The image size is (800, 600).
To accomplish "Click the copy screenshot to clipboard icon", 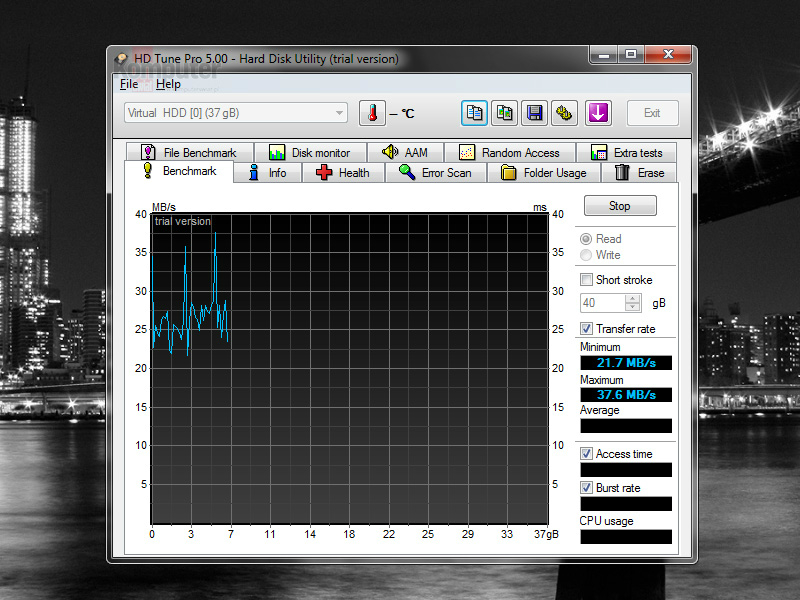I will [505, 113].
